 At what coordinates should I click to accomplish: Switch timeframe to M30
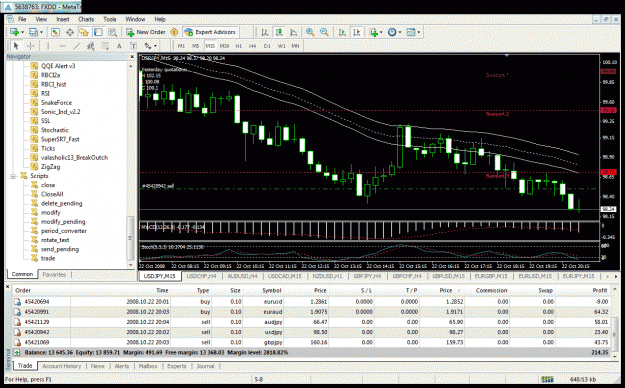[224, 46]
